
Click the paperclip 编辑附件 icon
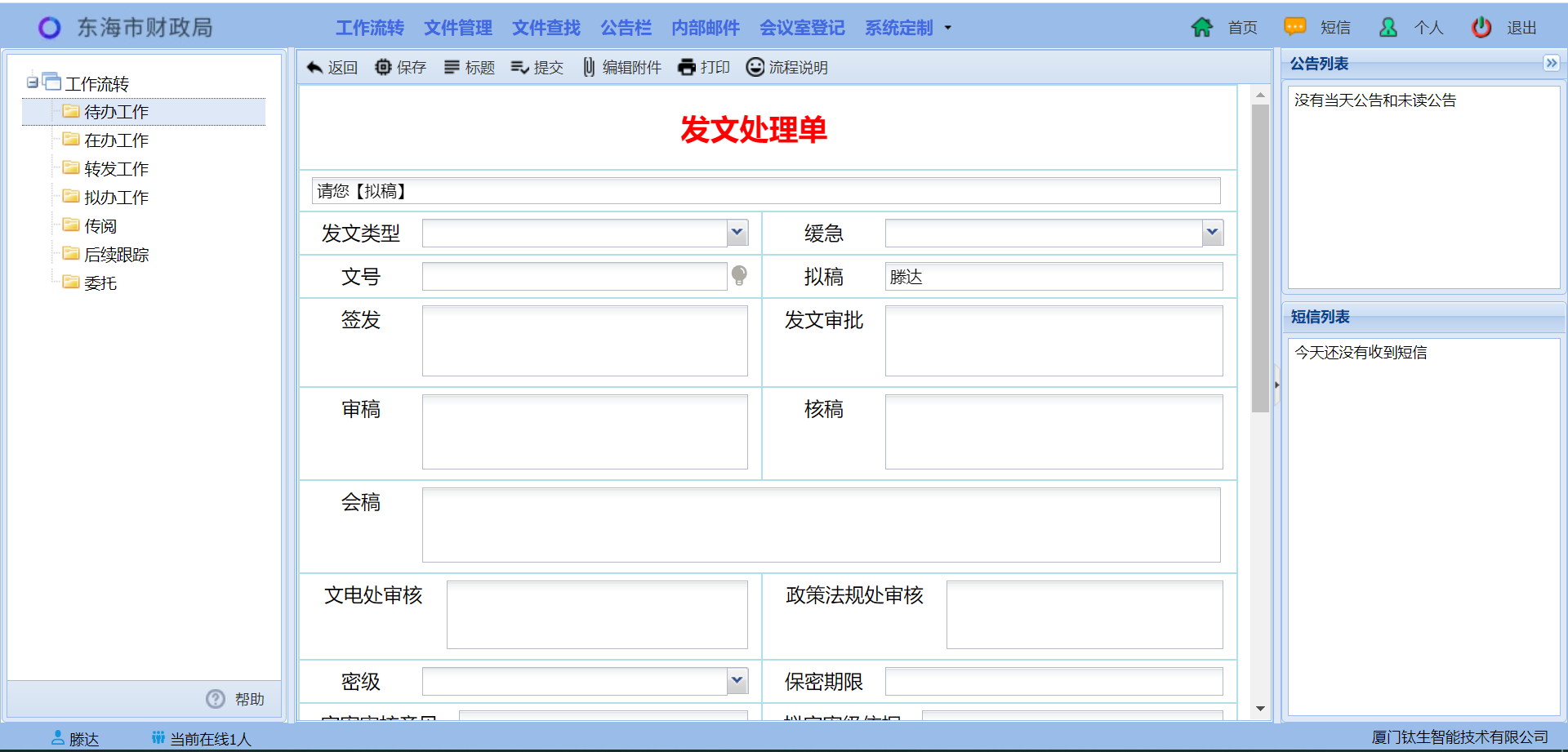pyautogui.click(x=589, y=67)
